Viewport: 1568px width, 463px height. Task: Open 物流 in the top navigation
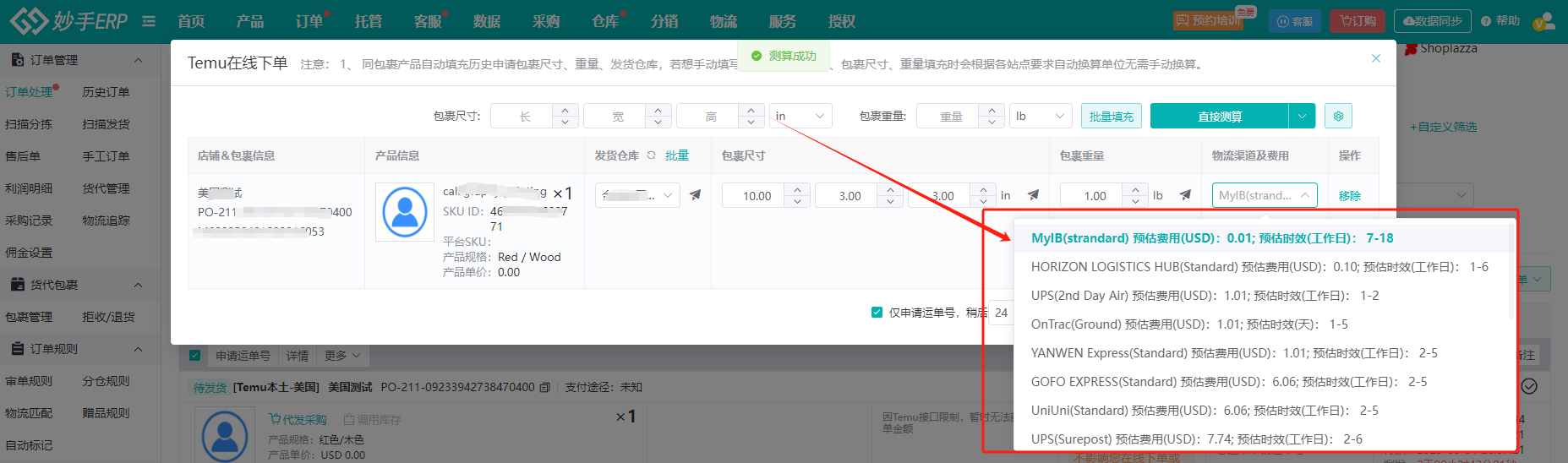point(724,21)
